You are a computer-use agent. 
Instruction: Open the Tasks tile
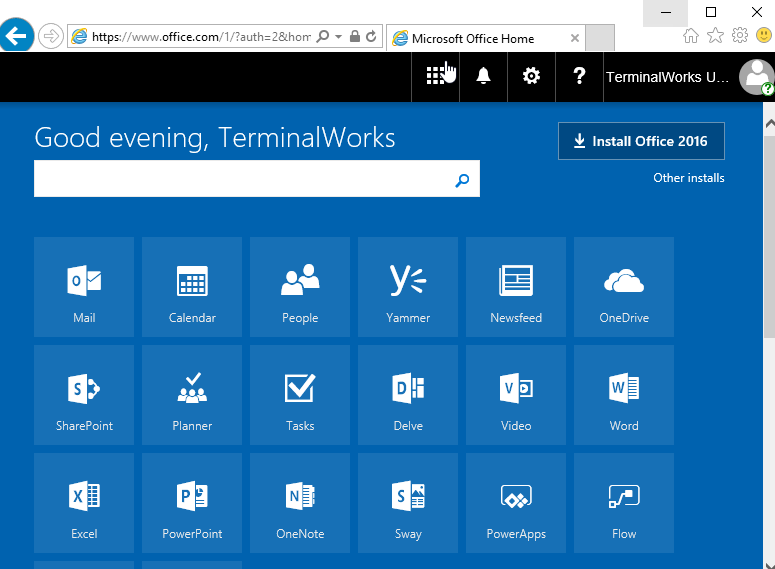(x=300, y=395)
